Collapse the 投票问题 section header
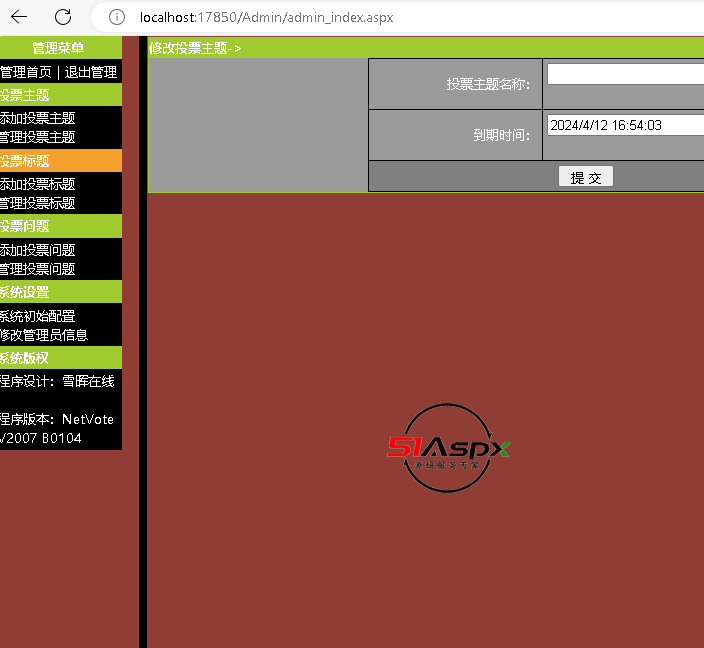This screenshot has height=648, width=704. point(25,227)
